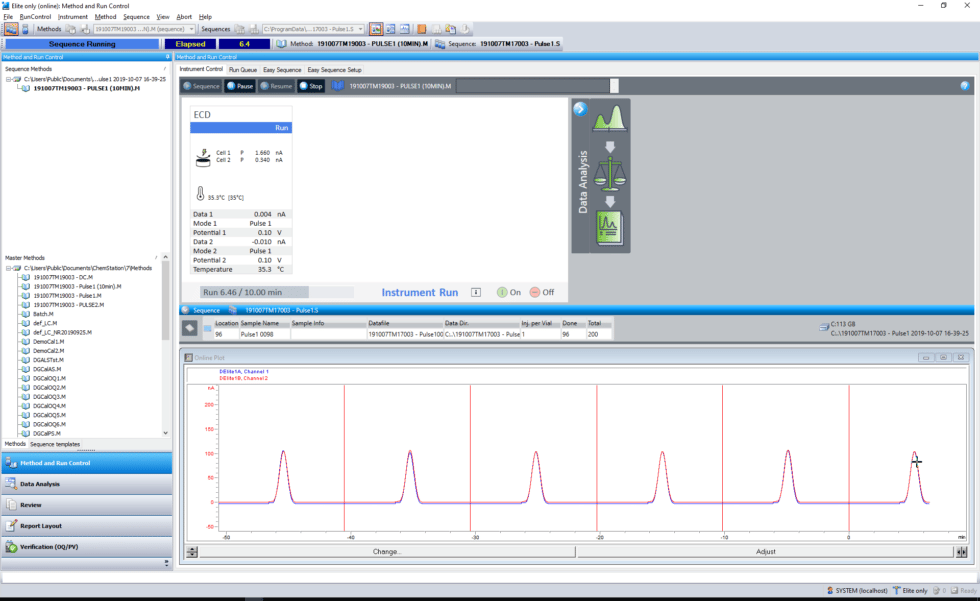Switch to the Easy Sequence Setup tab
This screenshot has height=601, width=980.
[x=334, y=70]
